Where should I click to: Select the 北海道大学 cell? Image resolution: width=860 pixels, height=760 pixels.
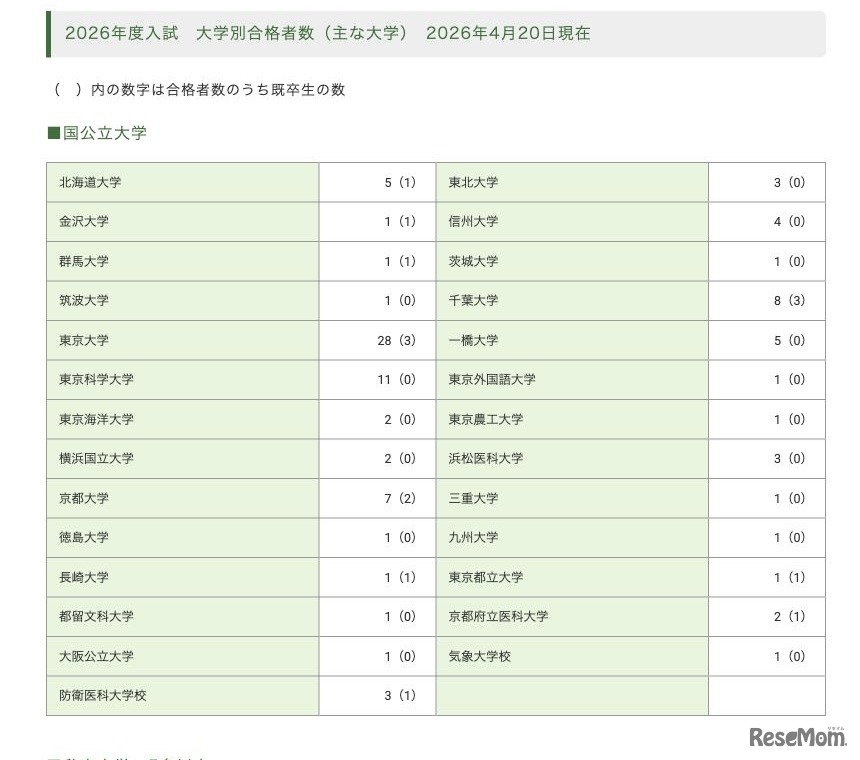click(183, 183)
